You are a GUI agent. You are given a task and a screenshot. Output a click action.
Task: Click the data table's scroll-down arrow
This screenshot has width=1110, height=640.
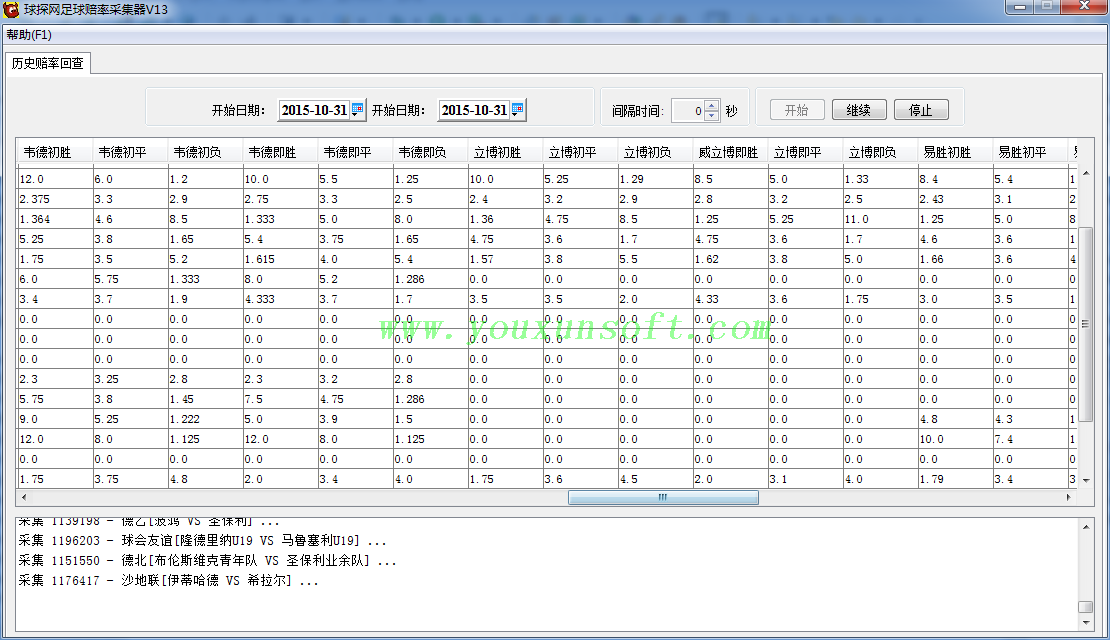tap(1085, 480)
